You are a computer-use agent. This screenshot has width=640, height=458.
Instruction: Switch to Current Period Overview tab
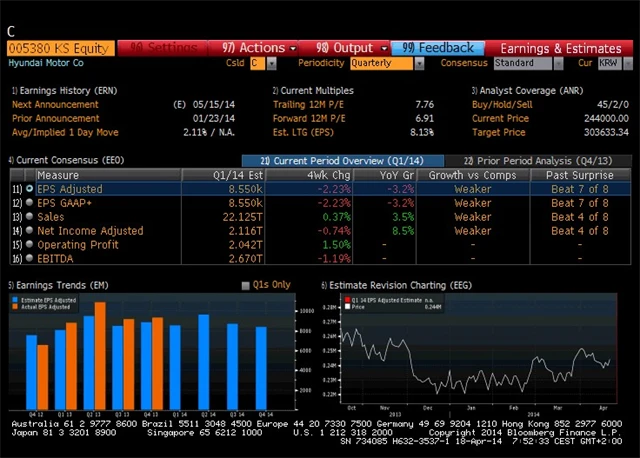[343, 161]
